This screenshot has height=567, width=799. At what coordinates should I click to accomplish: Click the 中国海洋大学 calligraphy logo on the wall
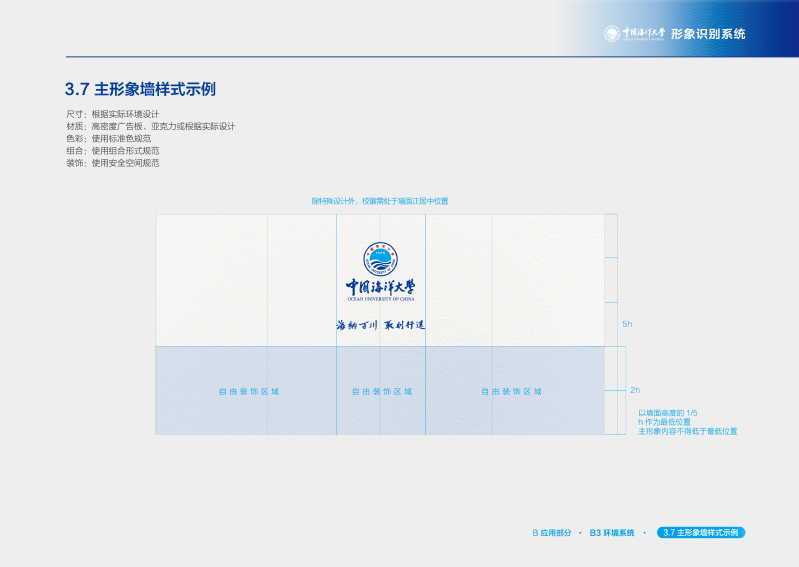click(380, 287)
